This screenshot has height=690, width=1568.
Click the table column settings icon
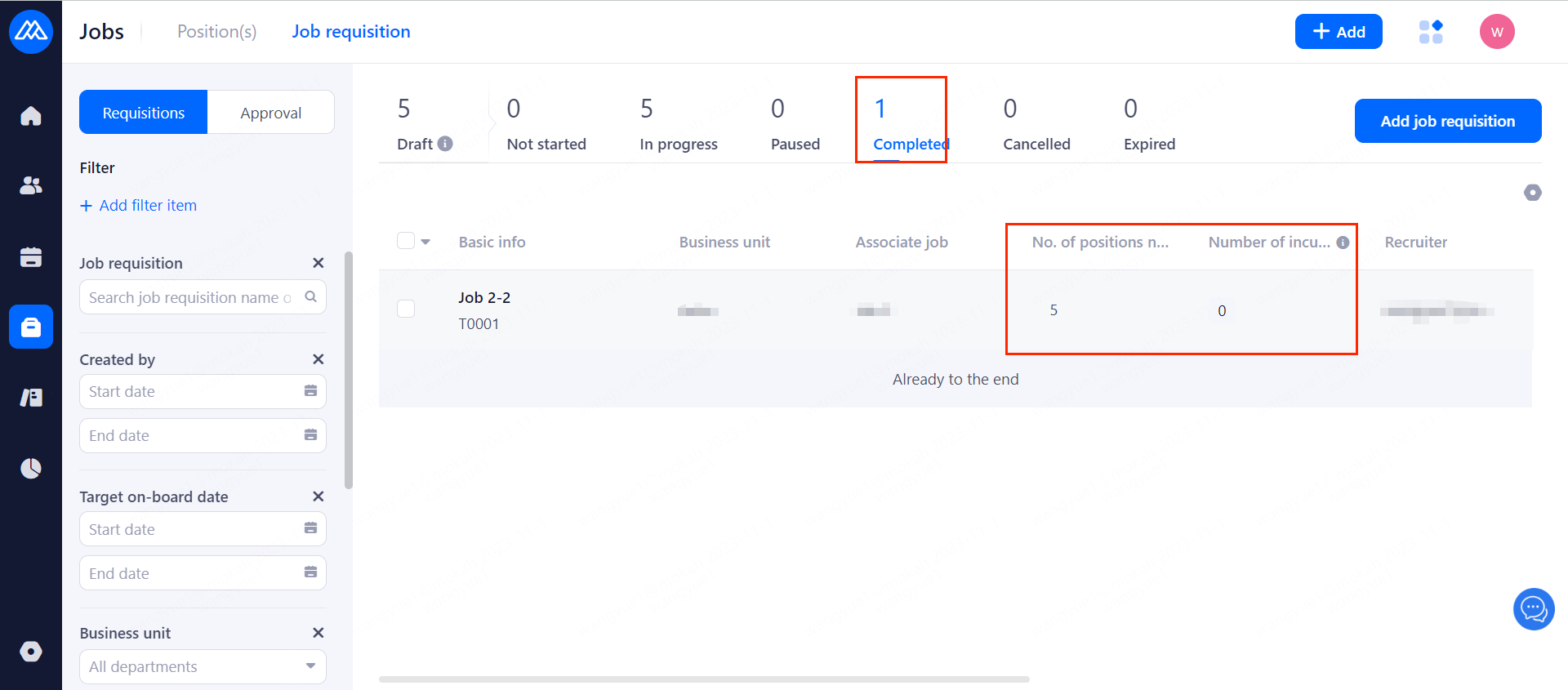tap(1532, 193)
